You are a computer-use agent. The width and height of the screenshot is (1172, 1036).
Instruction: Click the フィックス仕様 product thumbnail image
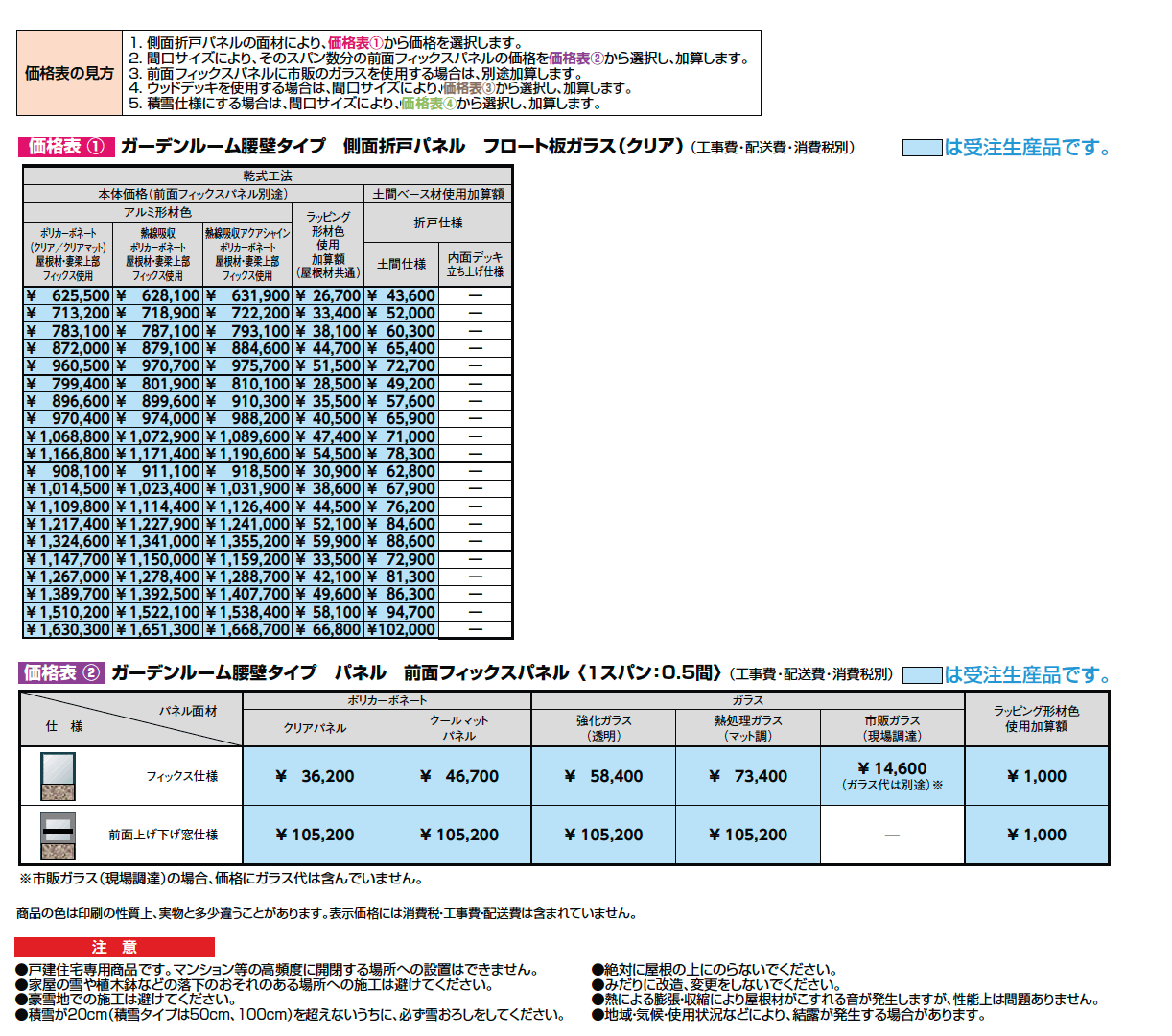pyautogui.click(x=59, y=775)
